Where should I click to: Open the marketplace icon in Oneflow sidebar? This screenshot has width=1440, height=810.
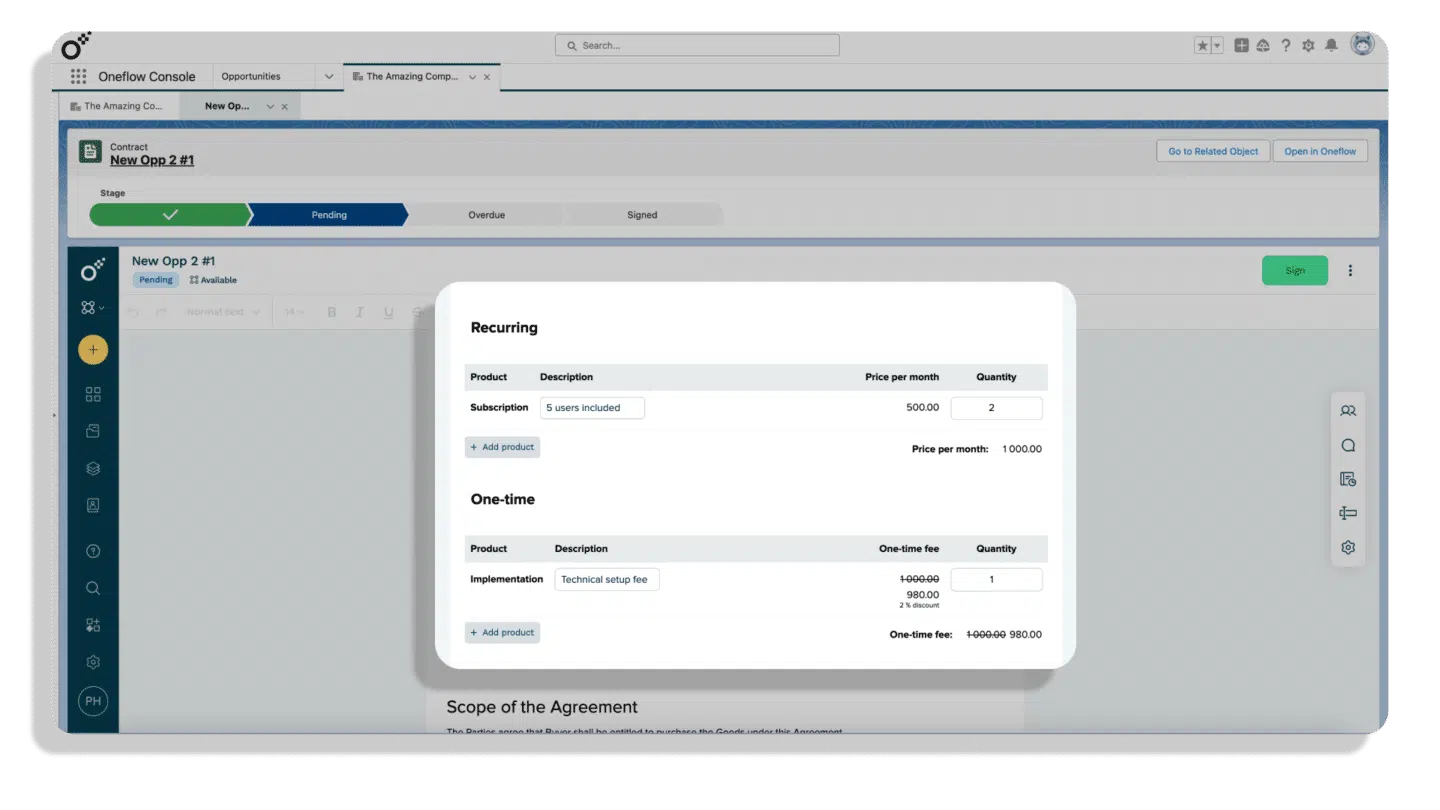pos(93,625)
